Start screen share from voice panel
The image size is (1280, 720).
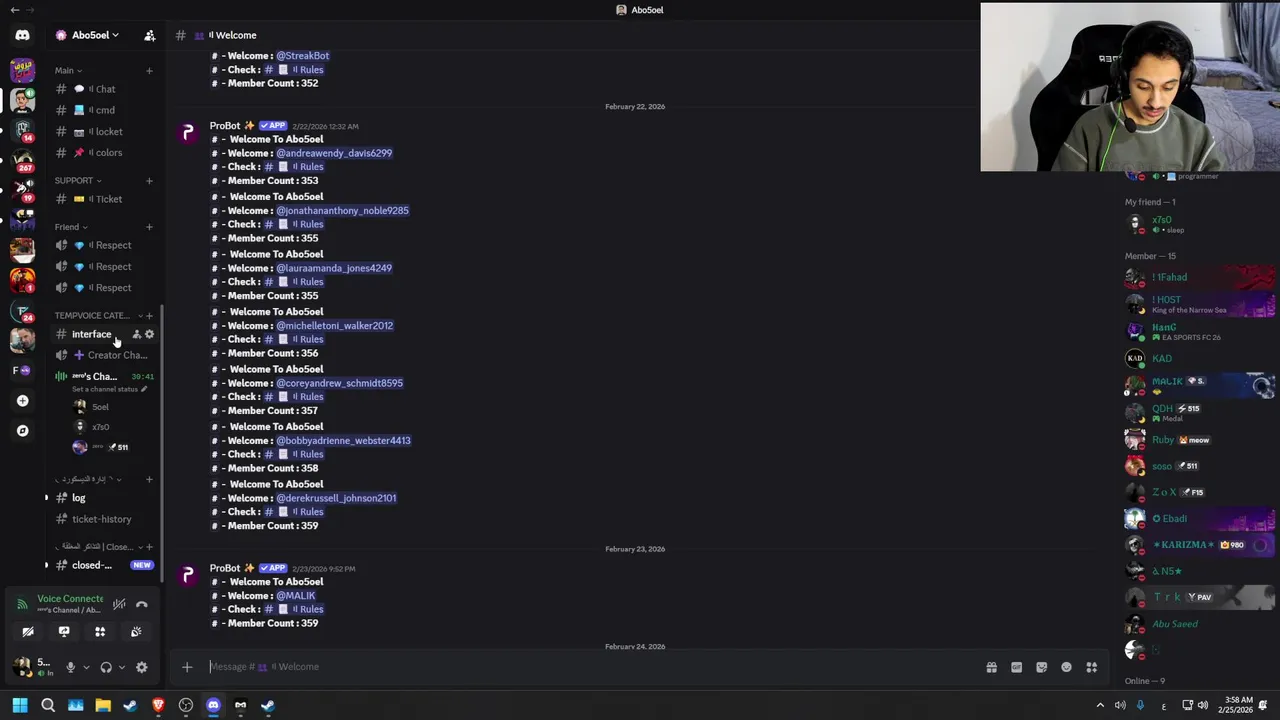coord(64,632)
